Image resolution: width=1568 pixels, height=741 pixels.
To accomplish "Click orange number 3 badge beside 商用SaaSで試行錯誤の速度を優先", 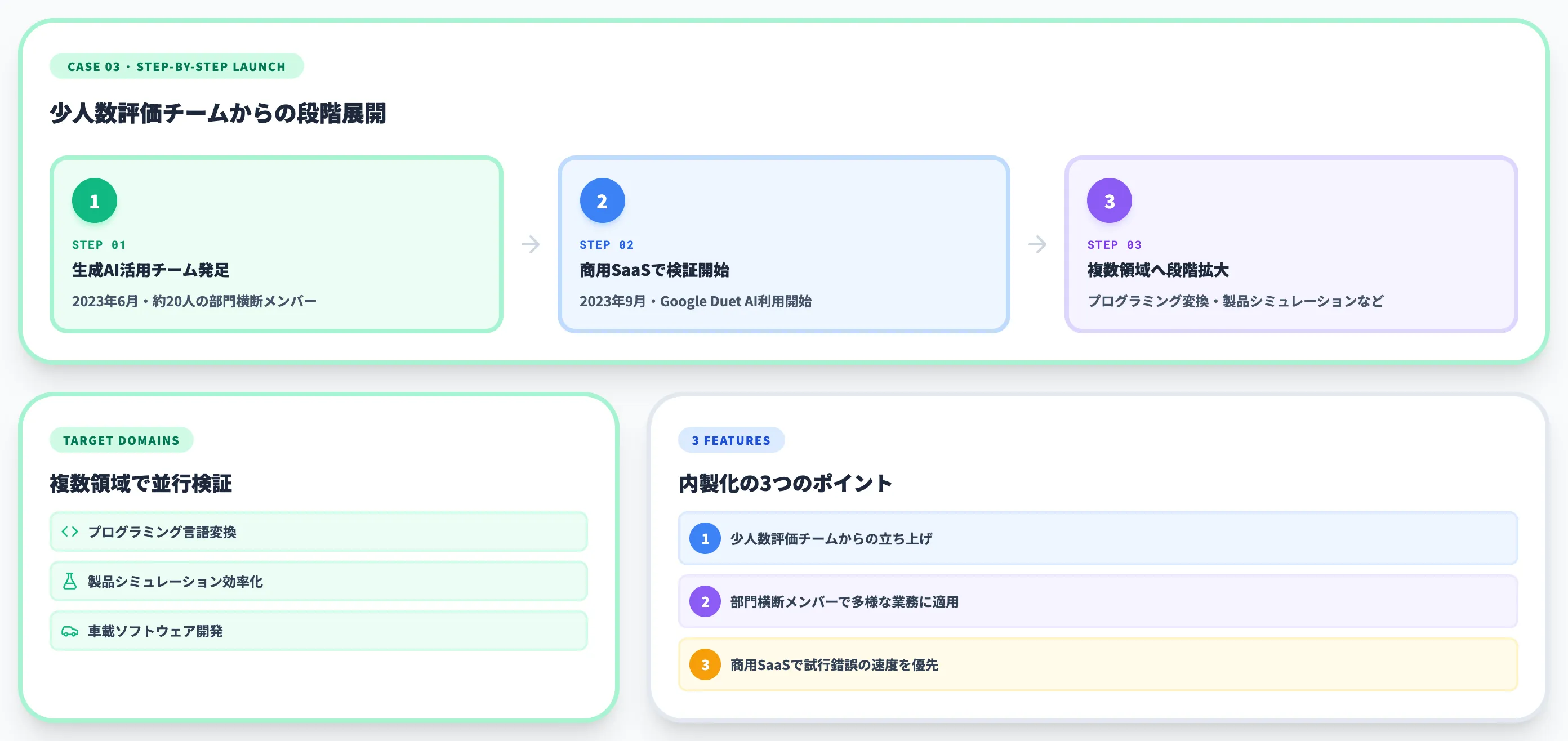I will point(705,665).
